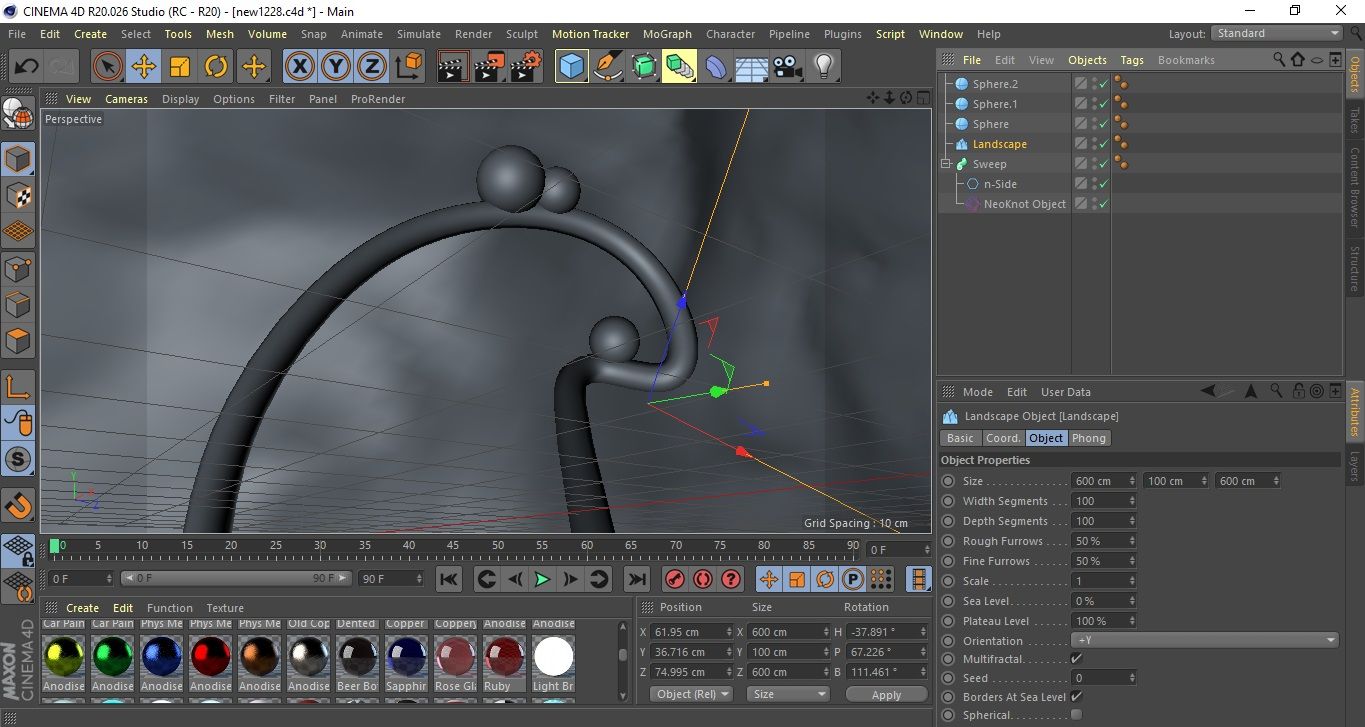Open the Sculpt menu

click(x=522, y=34)
